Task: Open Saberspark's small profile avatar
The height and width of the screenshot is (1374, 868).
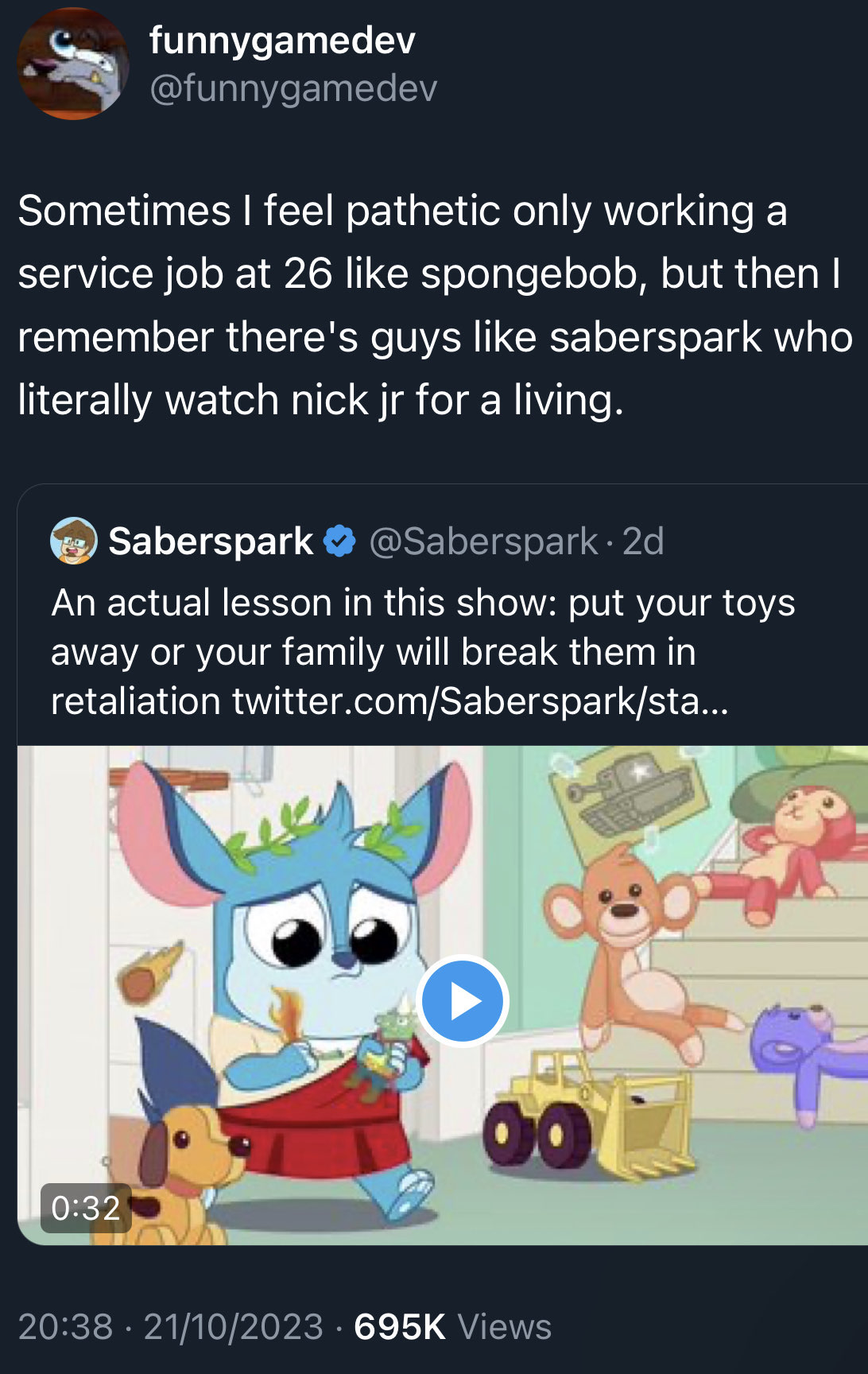Action: pyautogui.click(x=74, y=541)
